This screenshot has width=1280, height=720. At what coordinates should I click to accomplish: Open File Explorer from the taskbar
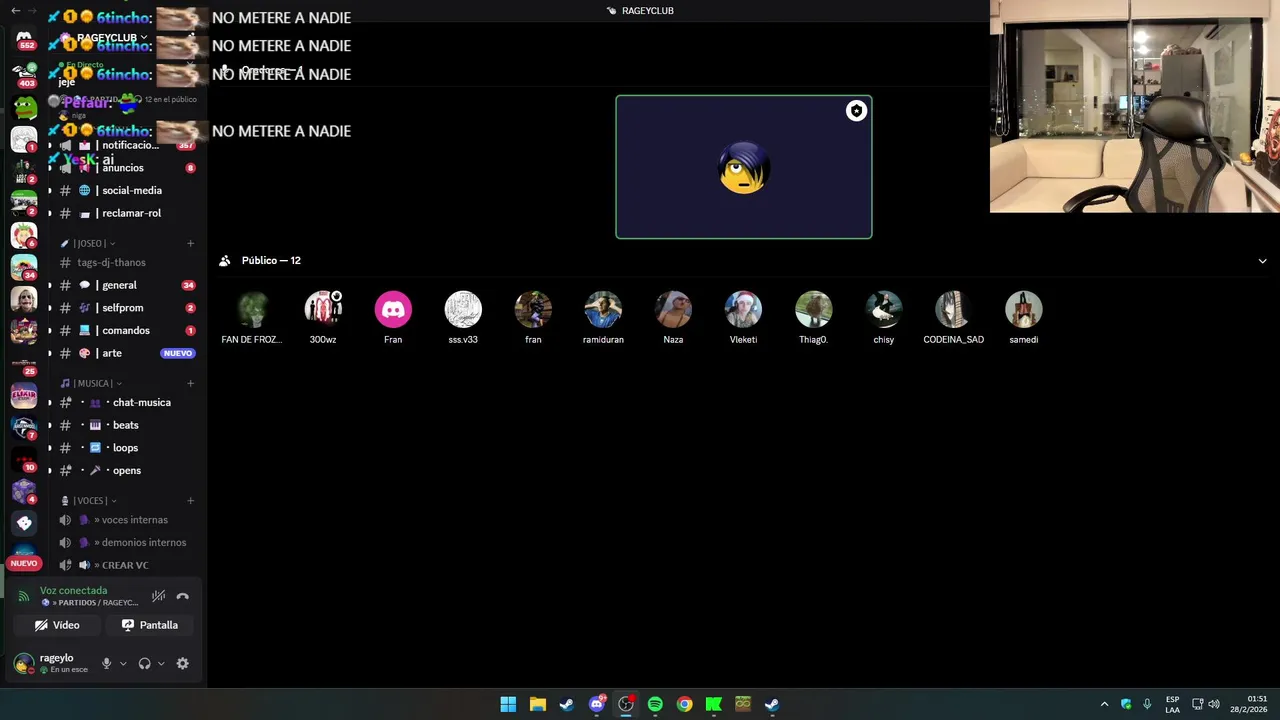537,704
